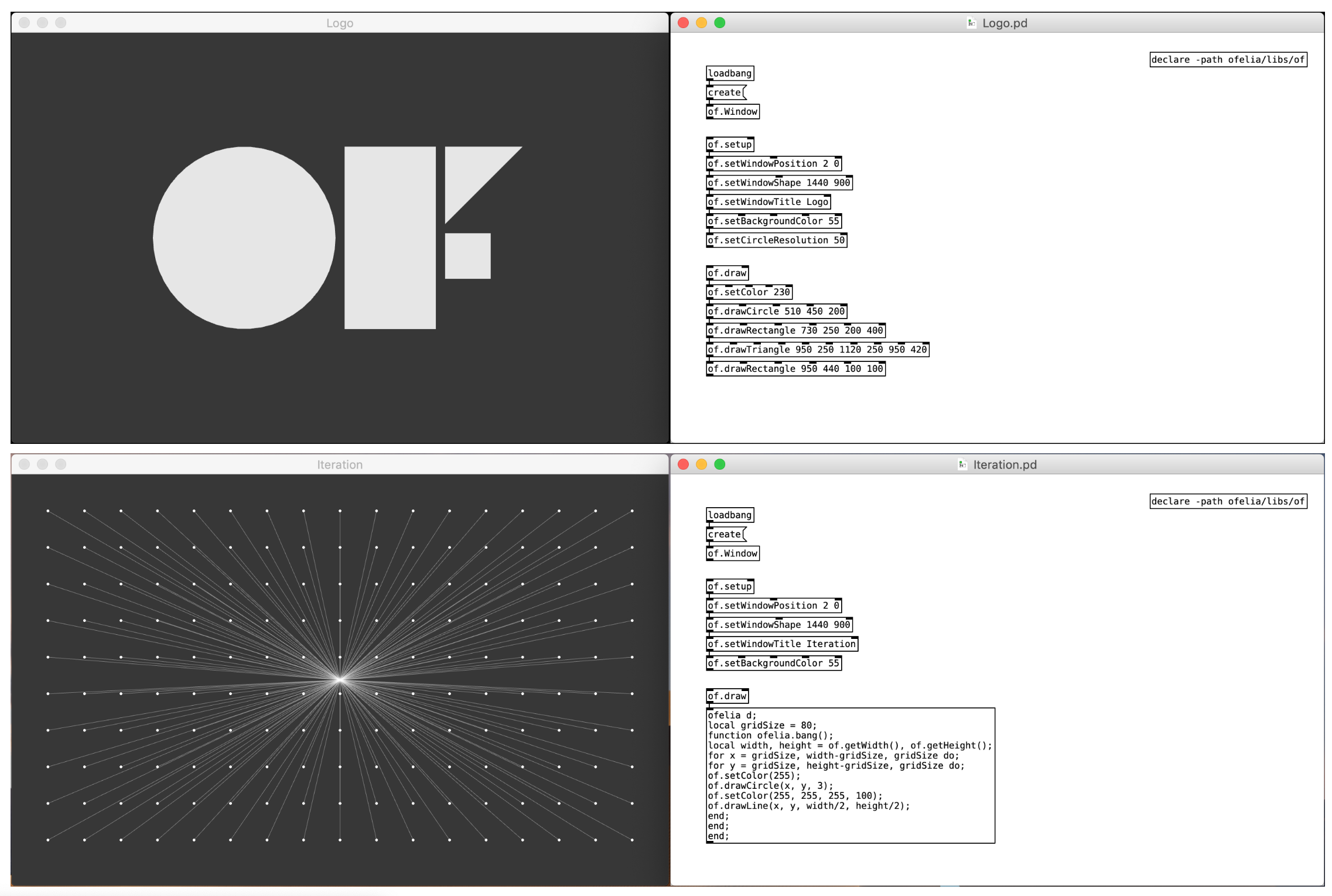This screenshot has width=1332, height=896.
Task: Click the 'of.drawCircle(x, y, 3);' code line
Action: pyautogui.click(x=770, y=786)
